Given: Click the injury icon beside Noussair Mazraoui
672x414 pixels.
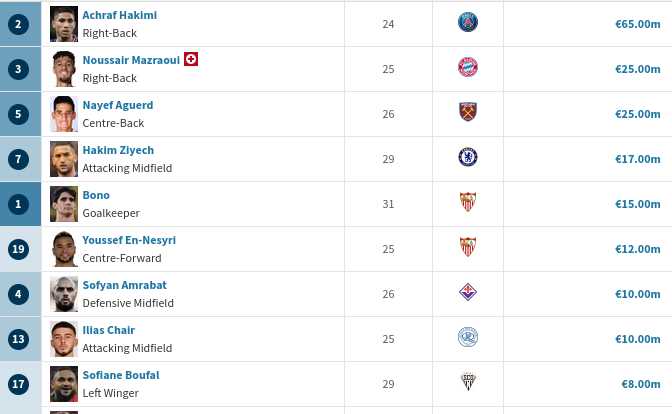Looking at the screenshot, I should pos(191,59).
